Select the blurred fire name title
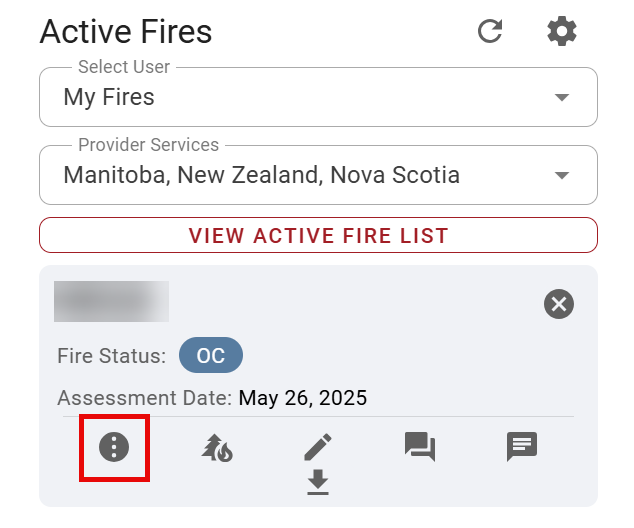The width and height of the screenshot is (634, 528). click(111, 301)
